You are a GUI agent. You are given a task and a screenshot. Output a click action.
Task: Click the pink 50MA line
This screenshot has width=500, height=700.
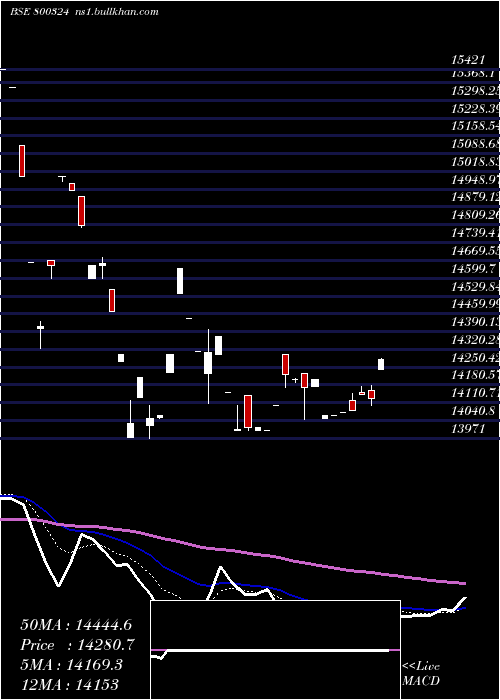tap(232, 550)
